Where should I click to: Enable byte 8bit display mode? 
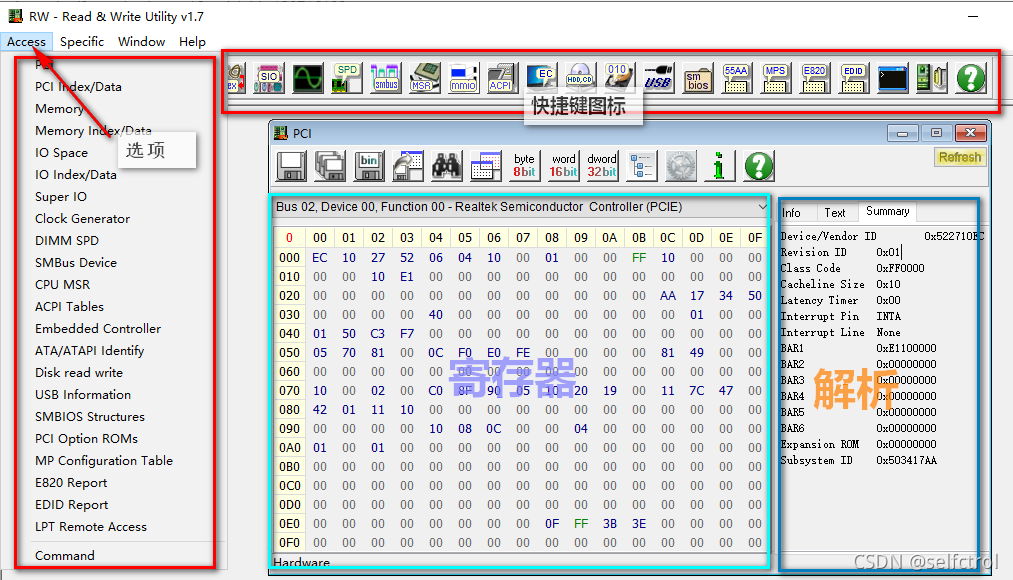(x=524, y=165)
